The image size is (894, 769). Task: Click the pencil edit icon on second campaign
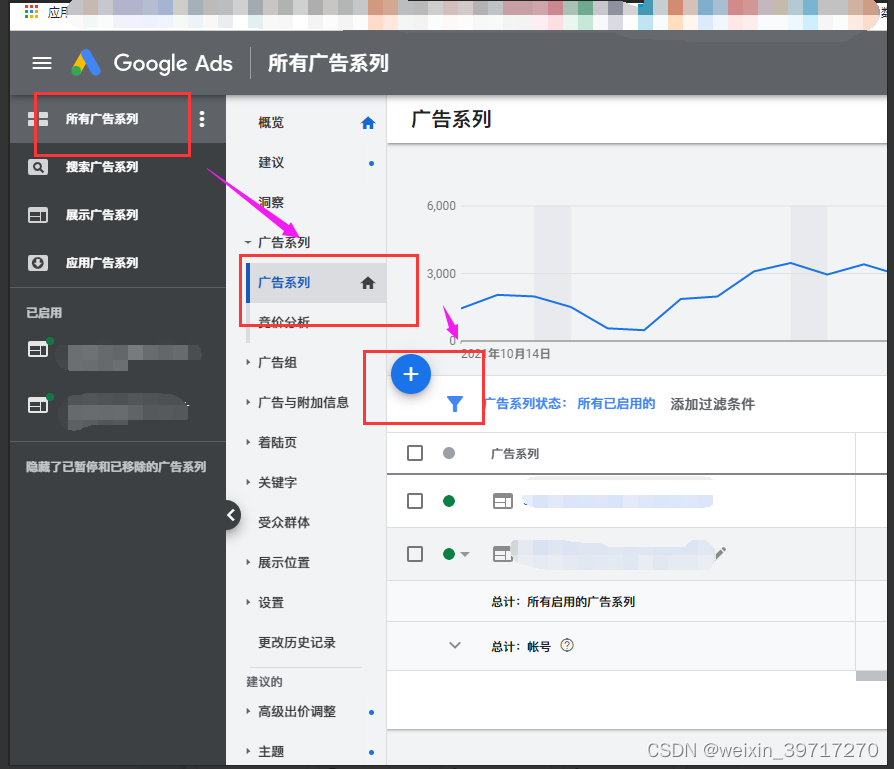coord(721,552)
